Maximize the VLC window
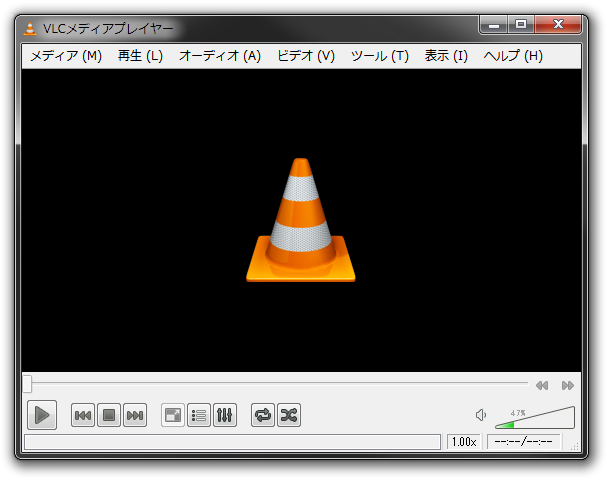The width and height of the screenshot is (607, 478). pos(521,25)
